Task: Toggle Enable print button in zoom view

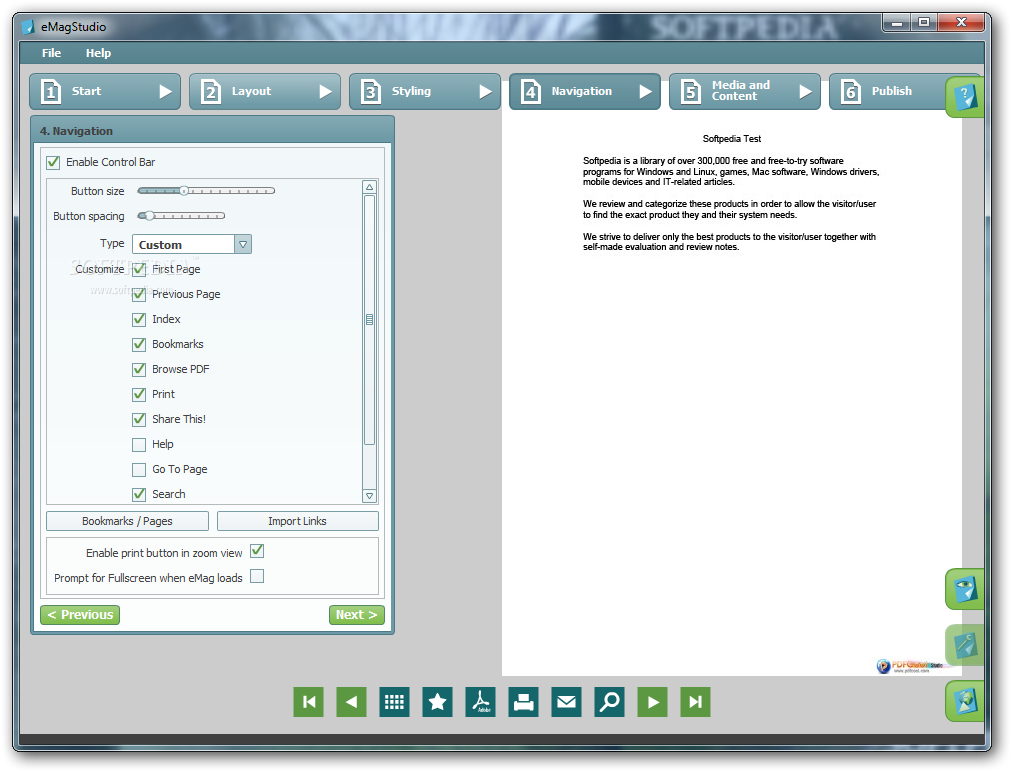Action: tap(257, 551)
